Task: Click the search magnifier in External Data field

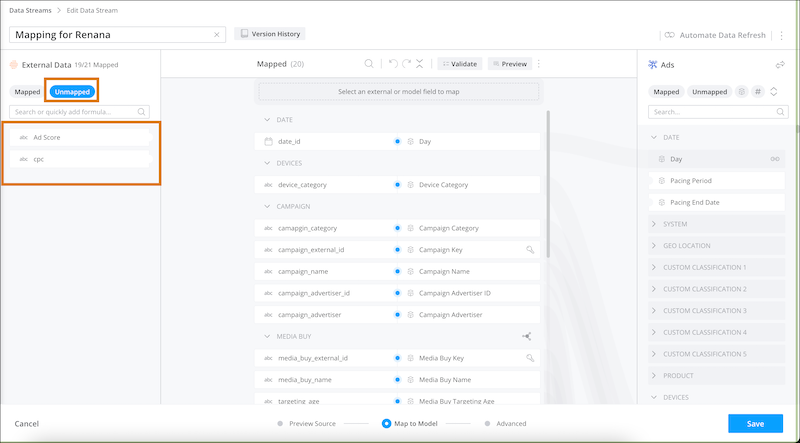Action: tap(141, 112)
